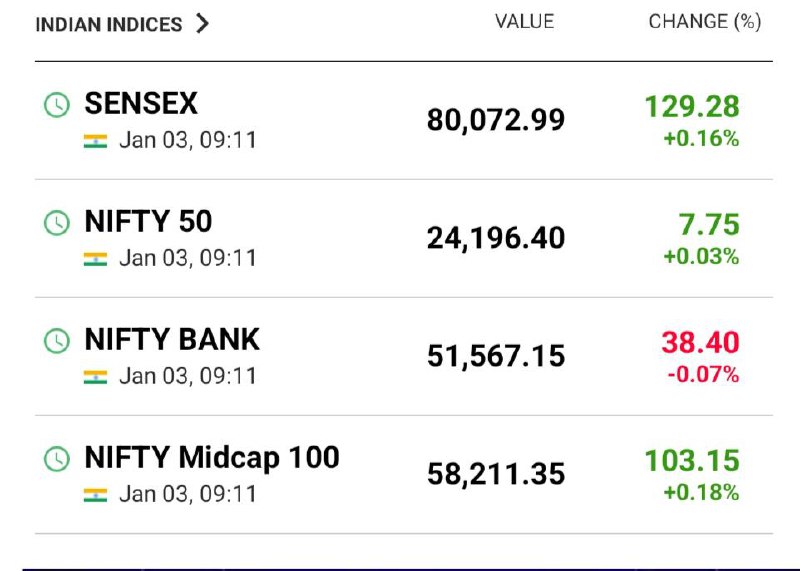Click the clock icon beside NIFTY Midcap 100

point(57,459)
